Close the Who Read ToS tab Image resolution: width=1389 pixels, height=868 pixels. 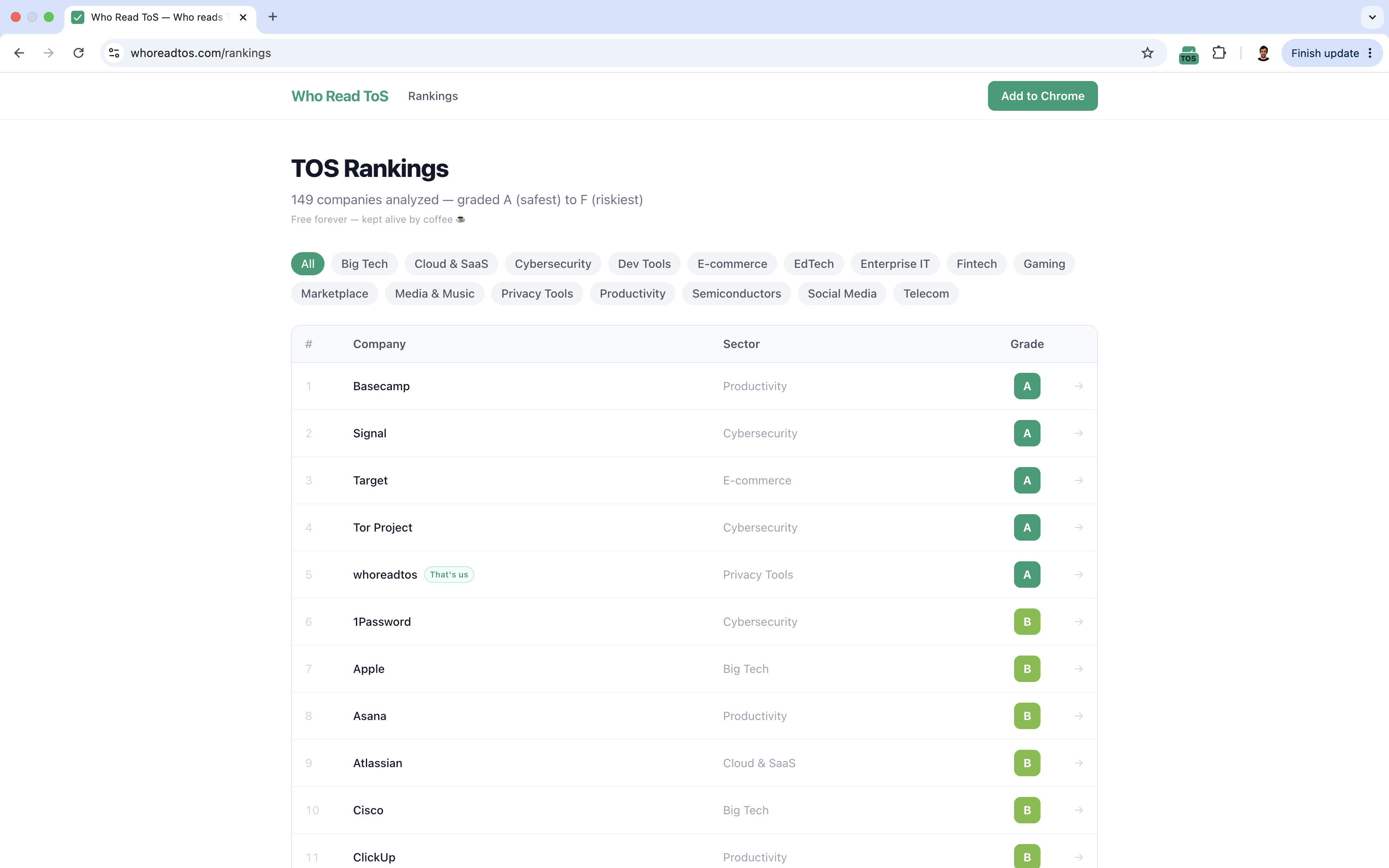(243, 17)
